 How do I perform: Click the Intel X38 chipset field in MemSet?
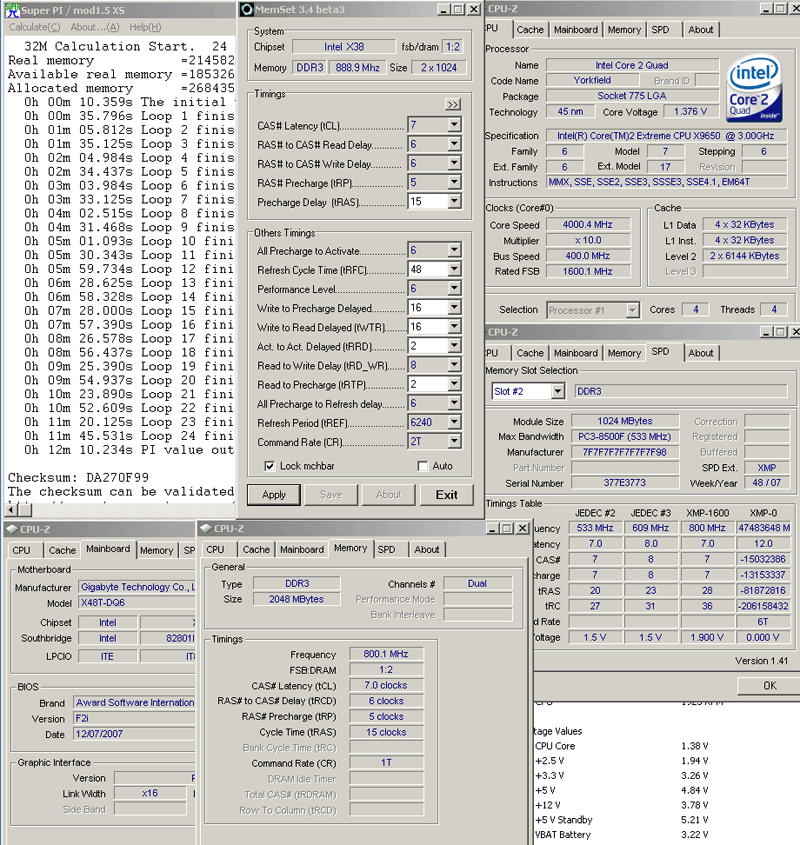coord(344,47)
